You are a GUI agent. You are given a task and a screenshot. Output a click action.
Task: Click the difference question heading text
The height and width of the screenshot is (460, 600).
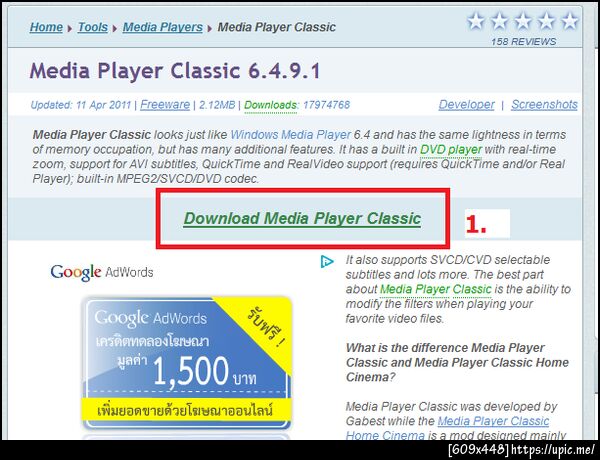point(457,362)
